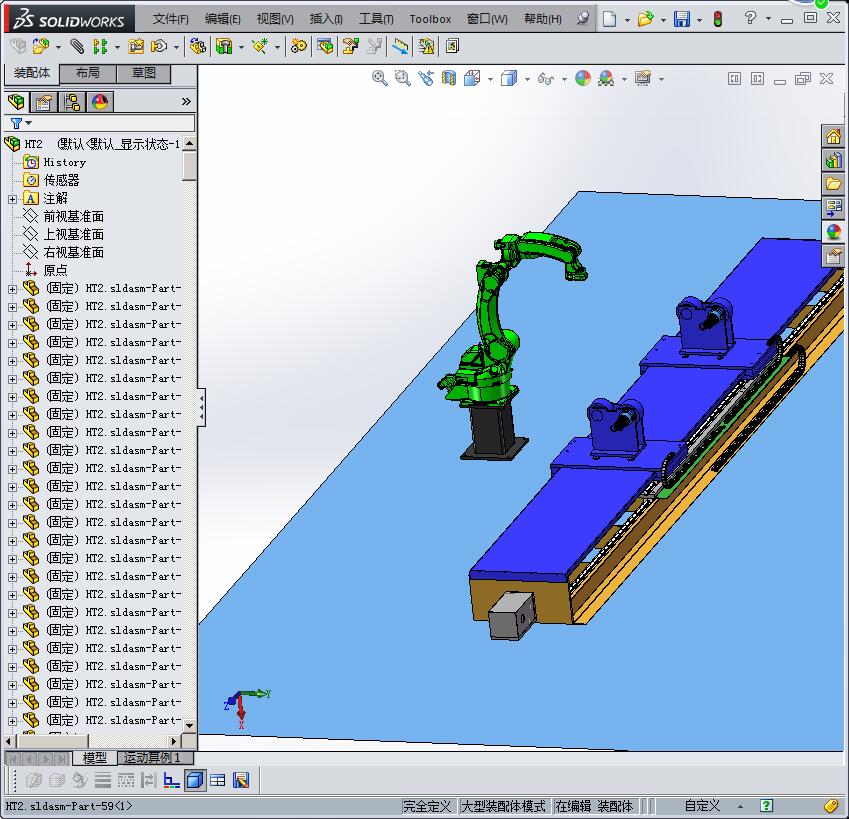Click the New document icon

point(609,19)
